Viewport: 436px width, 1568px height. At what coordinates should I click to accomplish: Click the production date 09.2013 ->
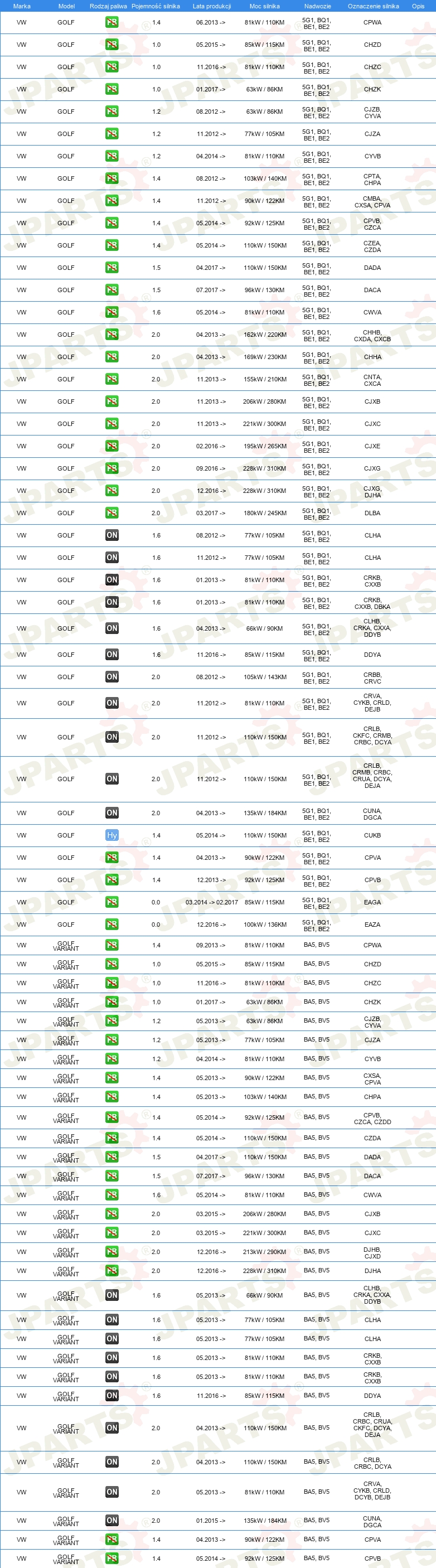click(211, 945)
